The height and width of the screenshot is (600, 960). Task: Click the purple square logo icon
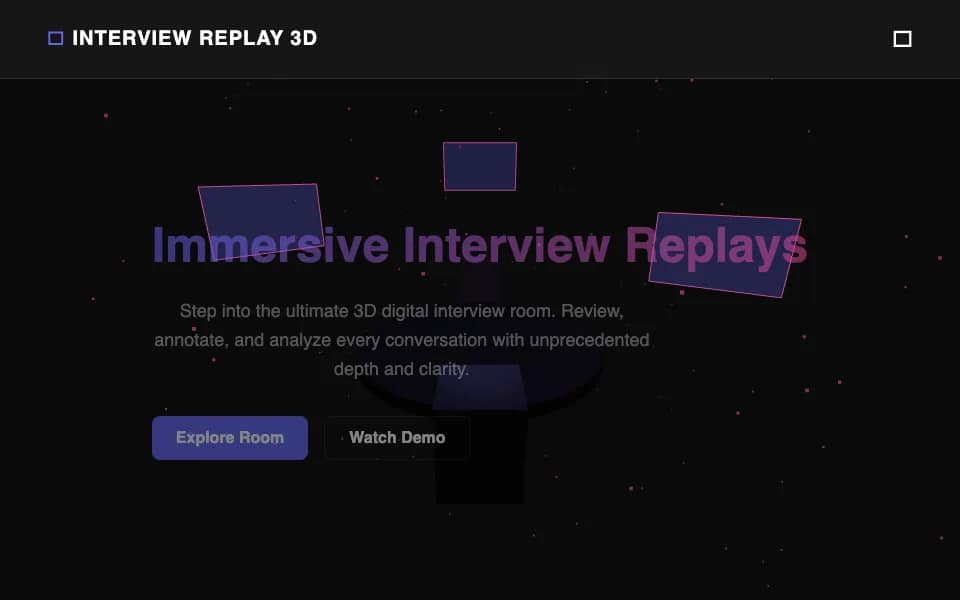coord(56,38)
